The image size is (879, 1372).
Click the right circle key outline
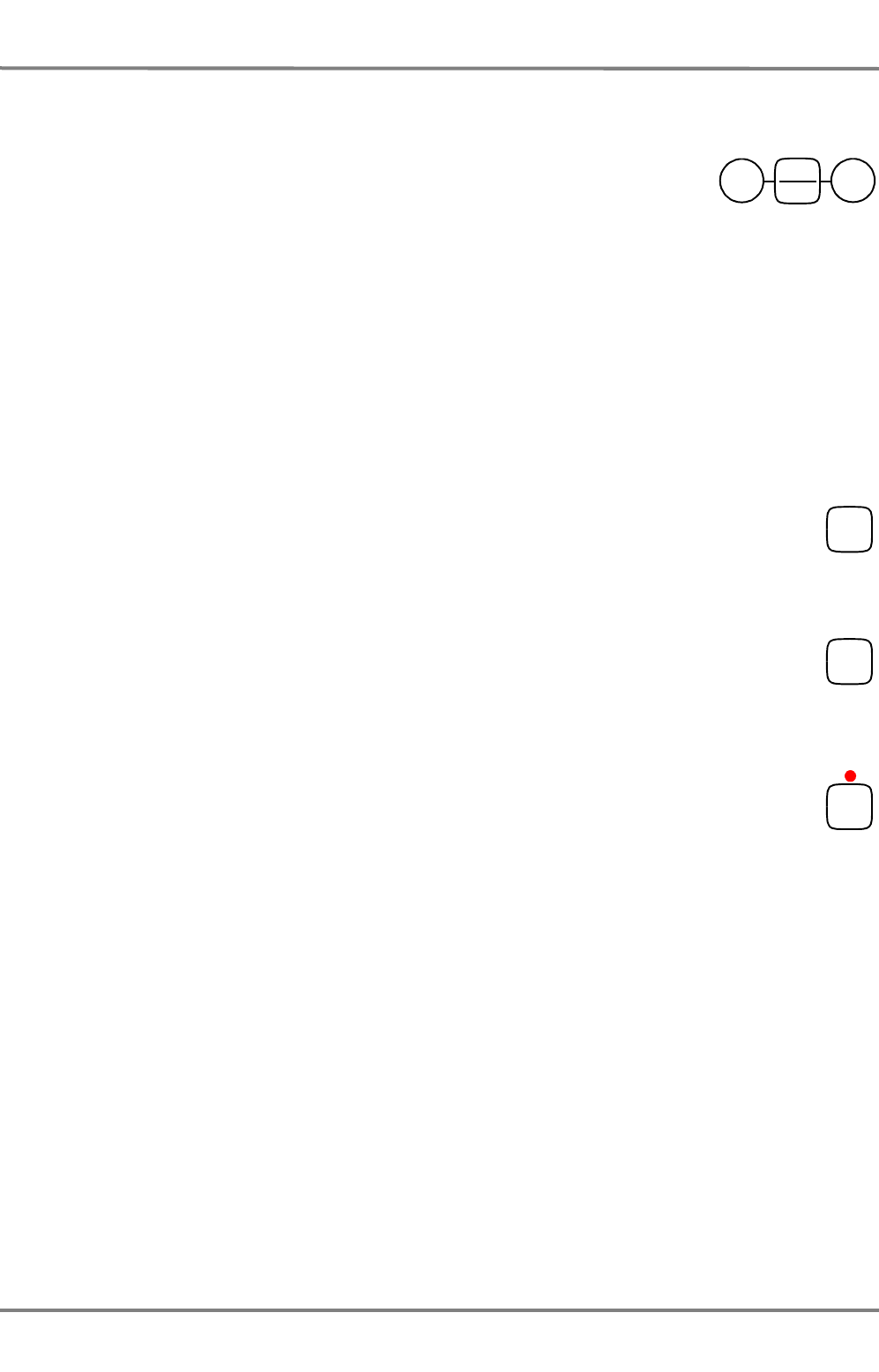pyautogui.click(x=853, y=181)
